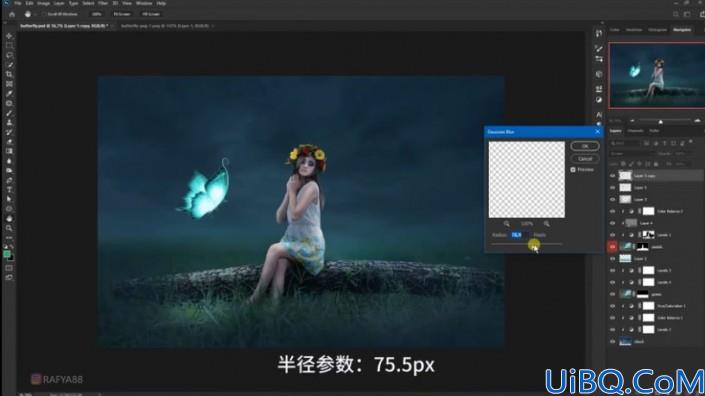This screenshot has width=705, height=396.
Task: Open the Filter menu
Action: coord(103,3)
